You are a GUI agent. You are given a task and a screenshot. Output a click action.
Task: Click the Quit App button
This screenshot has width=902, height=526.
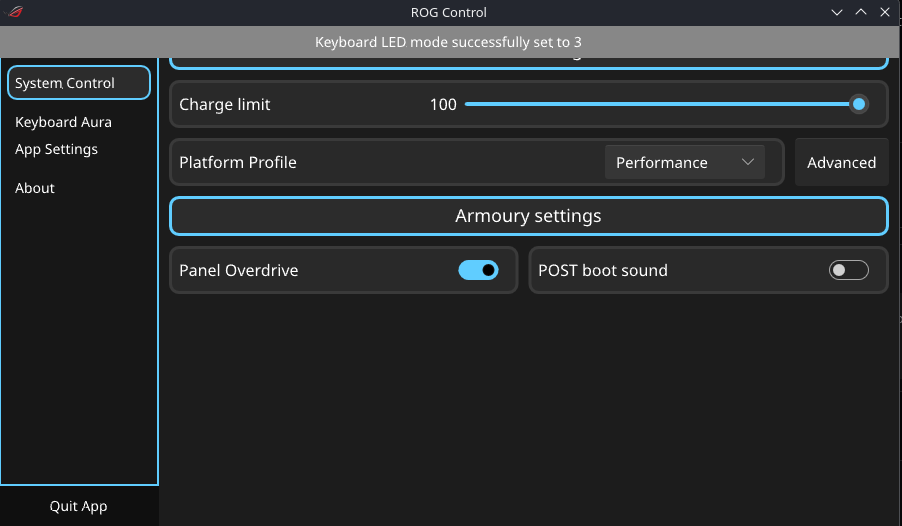[x=79, y=506]
